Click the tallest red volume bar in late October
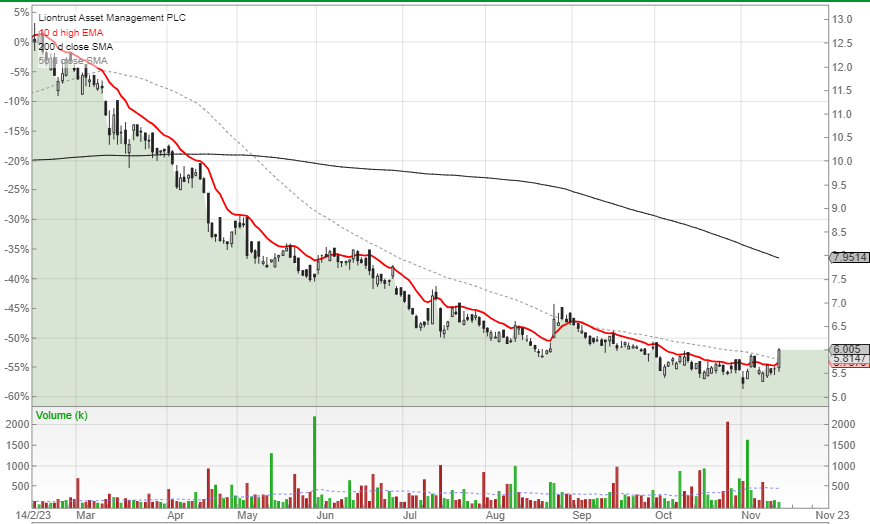The width and height of the screenshot is (870, 524). pyautogui.click(x=727, y=465)
